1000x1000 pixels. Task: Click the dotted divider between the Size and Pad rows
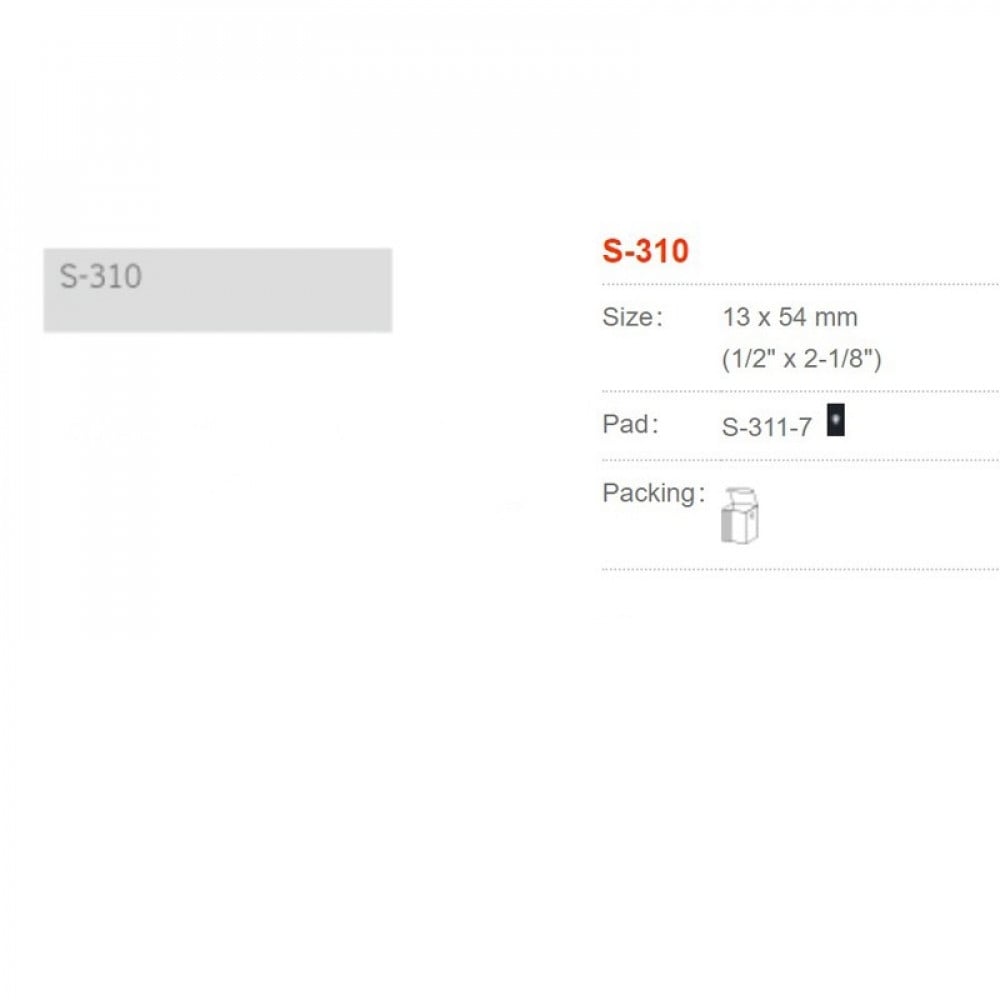(x=800, y=391)
